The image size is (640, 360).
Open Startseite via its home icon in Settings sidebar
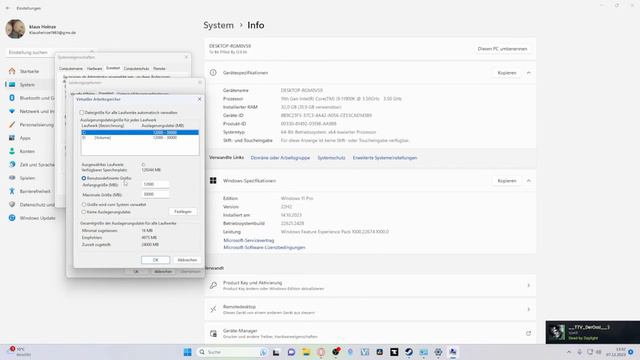click(x=12, y=71)
